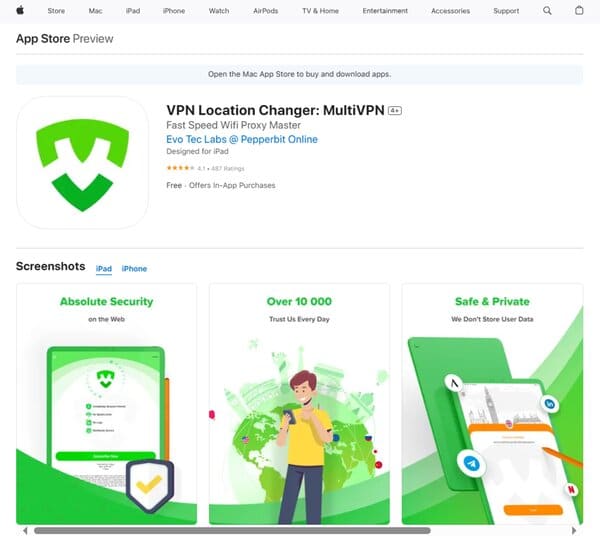This screenshot has width=600, height=547.
Task: Open the Safe & Private screenshot
Action: (492, 404)
